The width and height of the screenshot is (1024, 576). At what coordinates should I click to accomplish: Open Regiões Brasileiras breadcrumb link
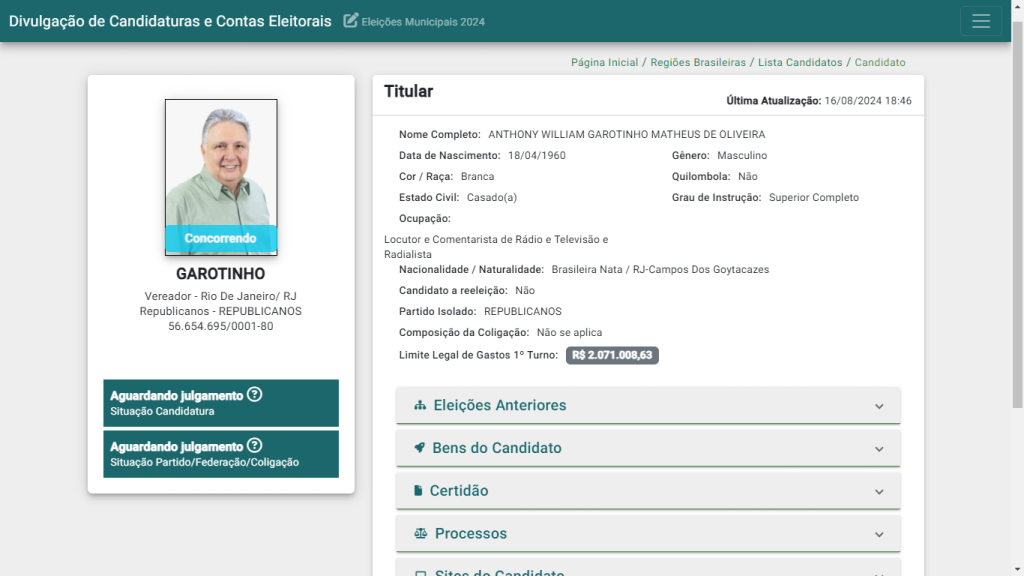697,63
